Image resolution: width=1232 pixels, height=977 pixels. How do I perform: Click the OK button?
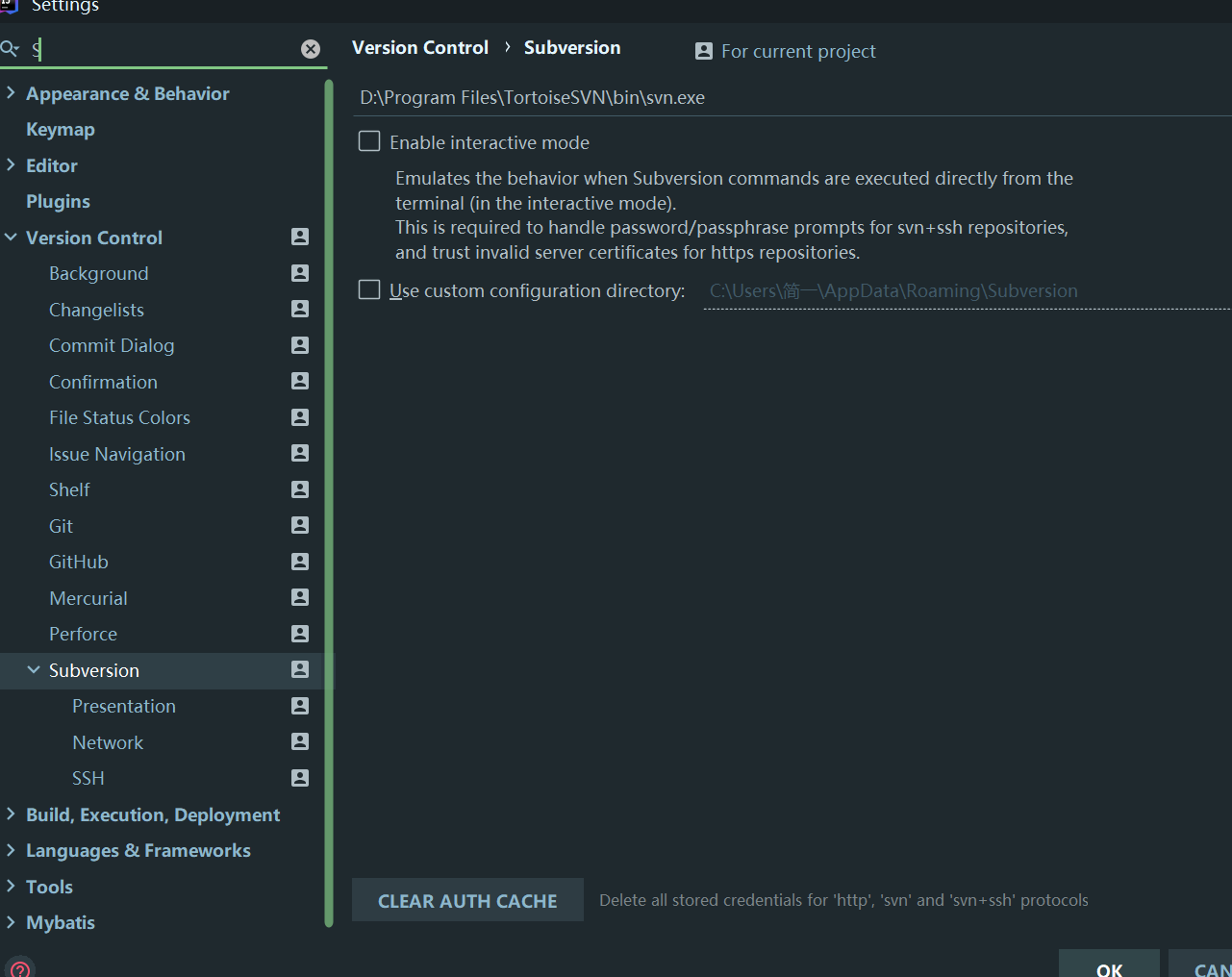click(x=1110, y=964)
